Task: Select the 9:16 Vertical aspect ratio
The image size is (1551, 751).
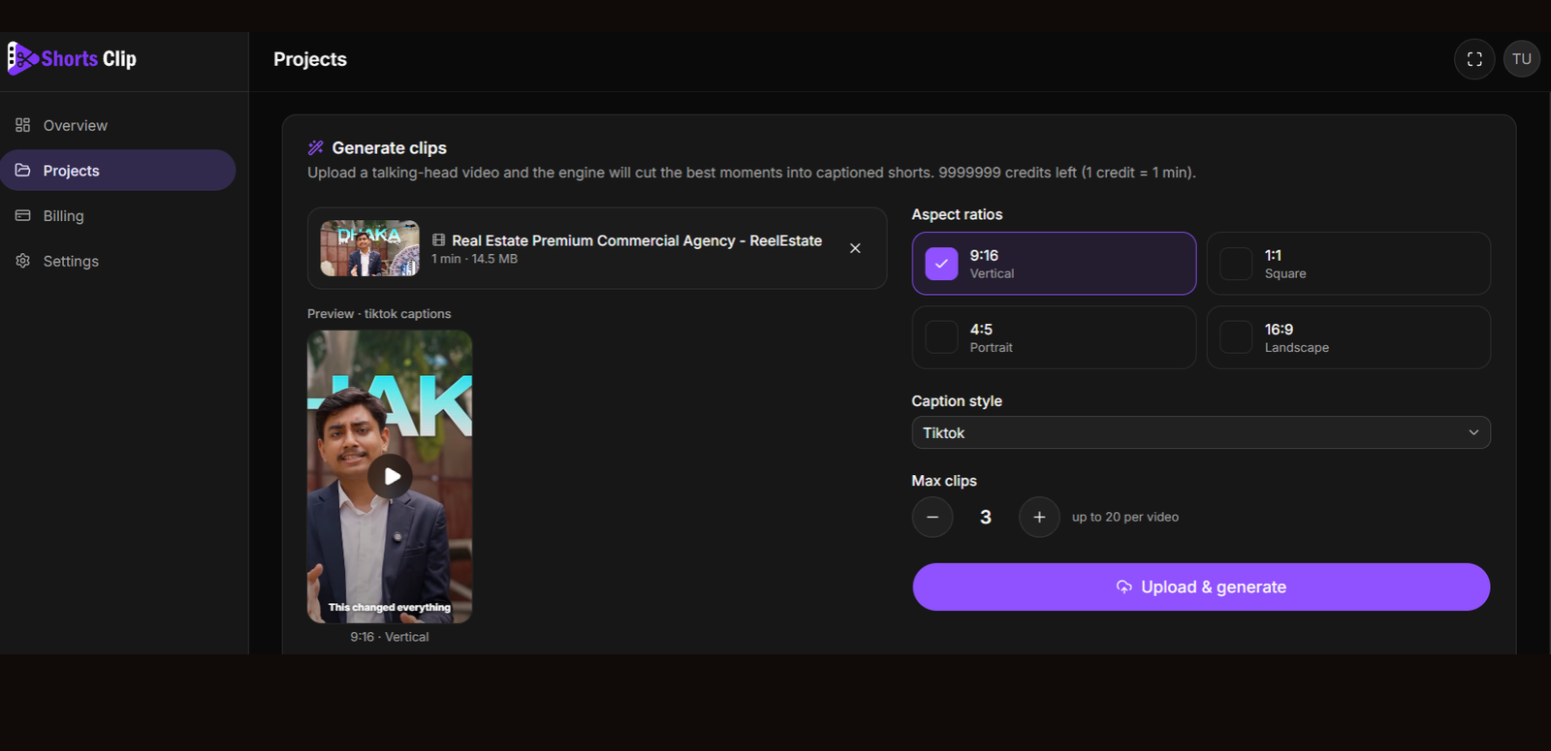Action: (1054, 263)
